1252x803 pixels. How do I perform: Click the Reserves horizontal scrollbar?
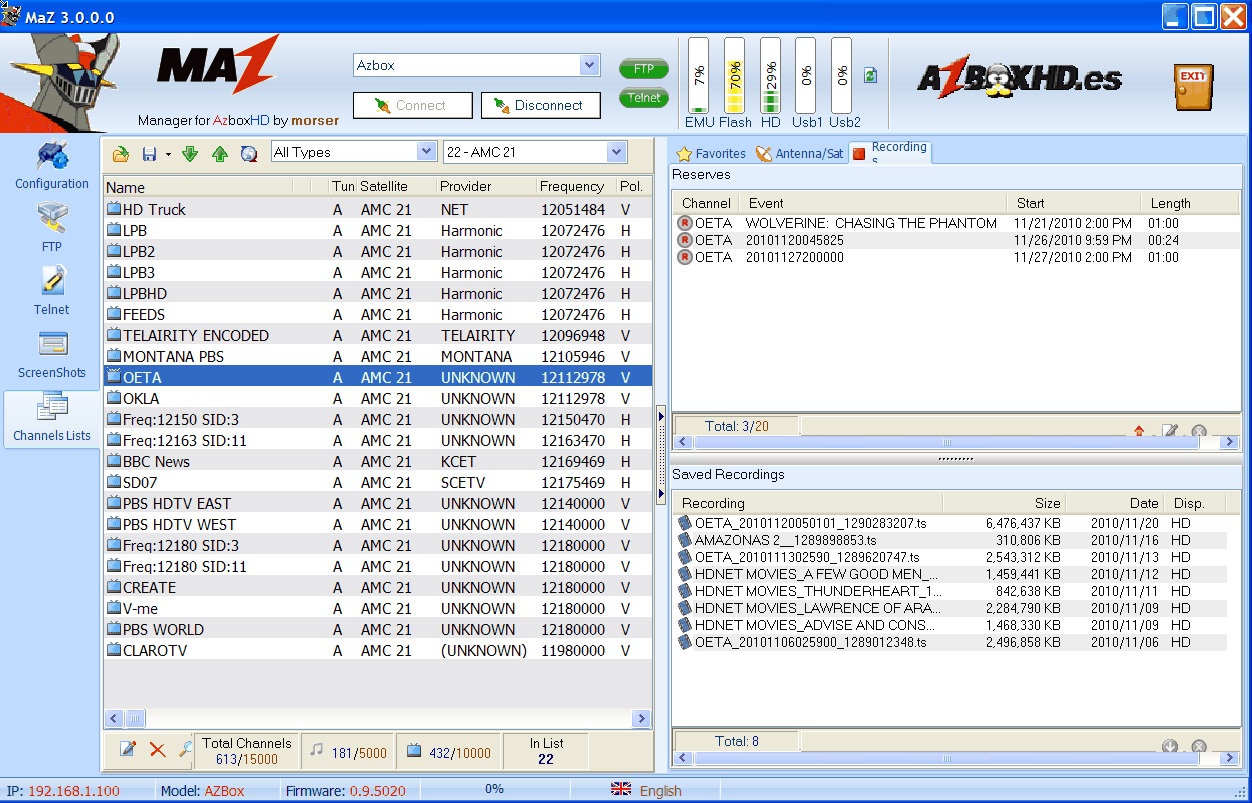(957, 441)
